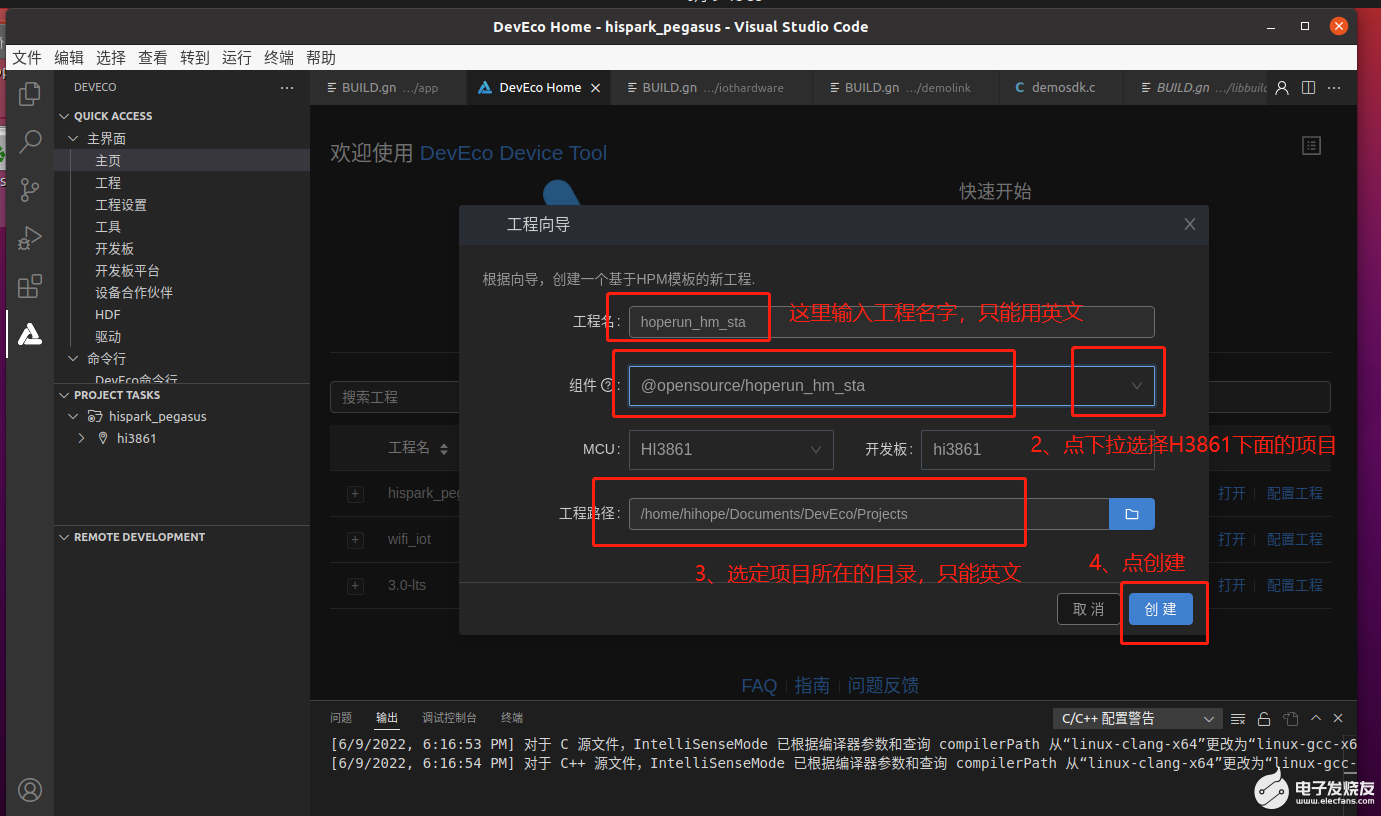Open the DevEco Device Tool view
The image size is (1381, 816).
[x=30, y=334]
